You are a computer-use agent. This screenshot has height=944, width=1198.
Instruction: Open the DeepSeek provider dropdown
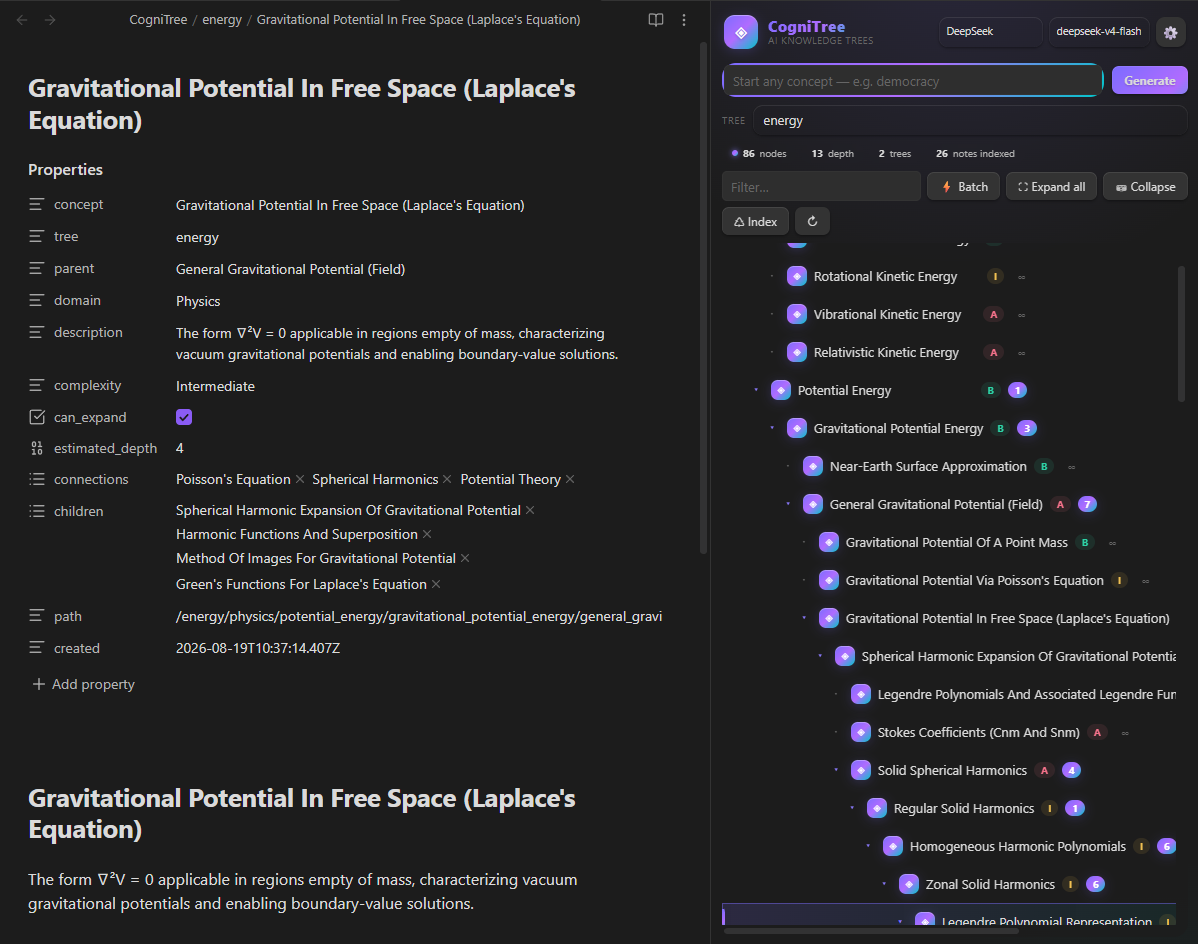click(x=990, y=31)
